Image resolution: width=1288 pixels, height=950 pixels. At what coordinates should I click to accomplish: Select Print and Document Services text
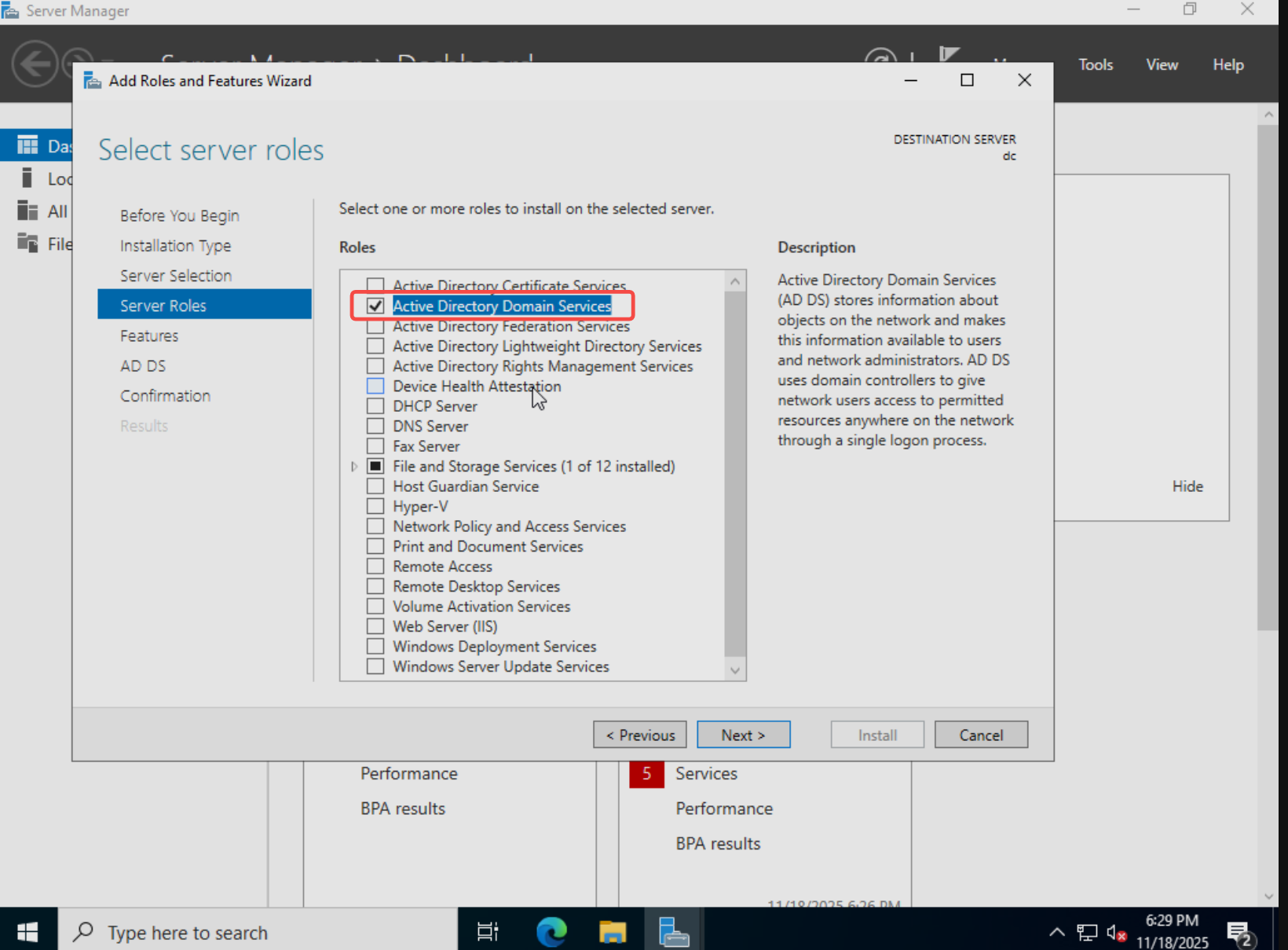[488, 546]
